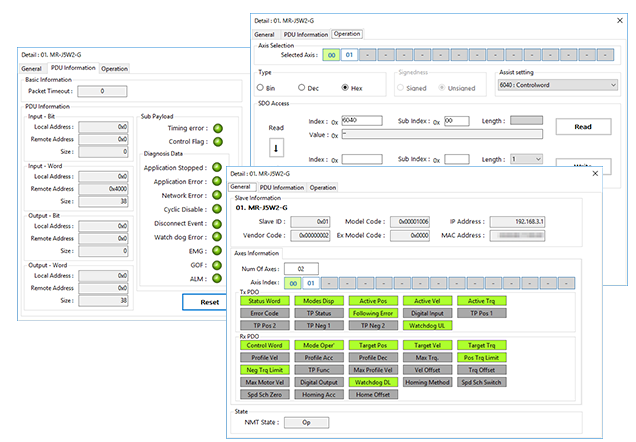Open the Assist setting dropdown
This screenshot has width=636, height=442.
[x=558, y=86]
